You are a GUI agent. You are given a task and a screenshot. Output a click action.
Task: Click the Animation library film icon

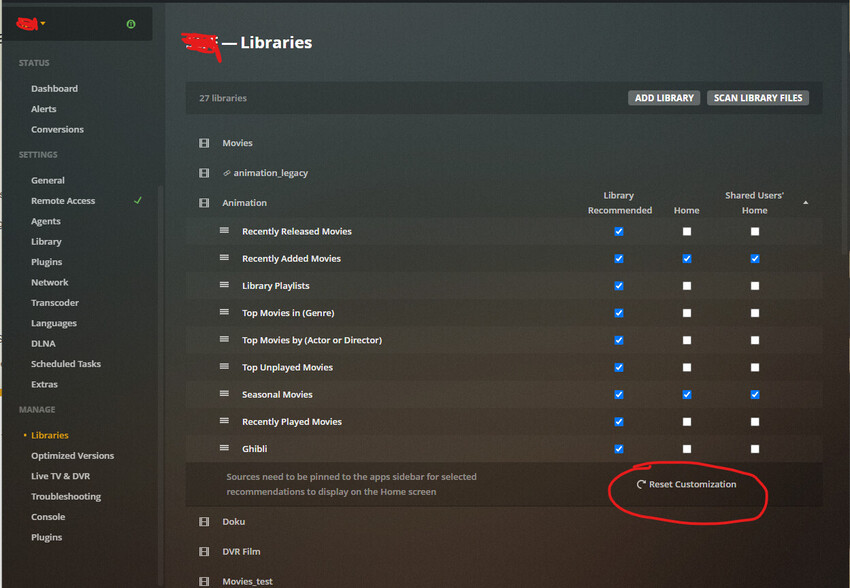click(204, 203)
